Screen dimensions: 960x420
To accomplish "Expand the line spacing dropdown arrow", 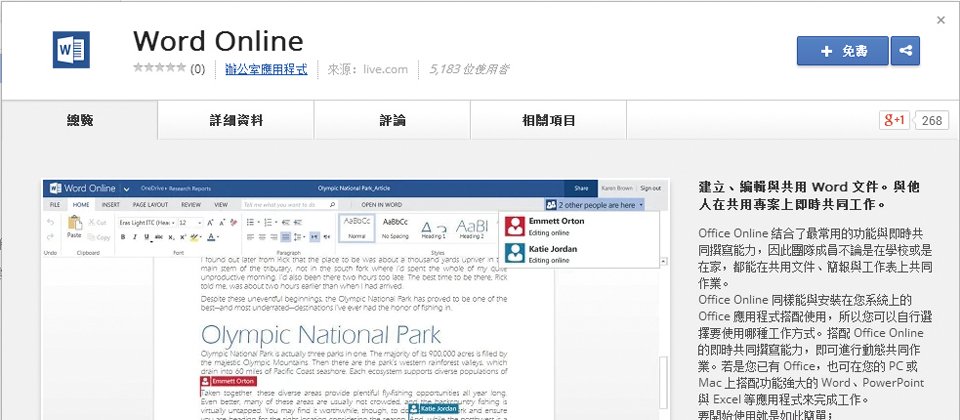I will pyautogui.click(x=304, y=237).
